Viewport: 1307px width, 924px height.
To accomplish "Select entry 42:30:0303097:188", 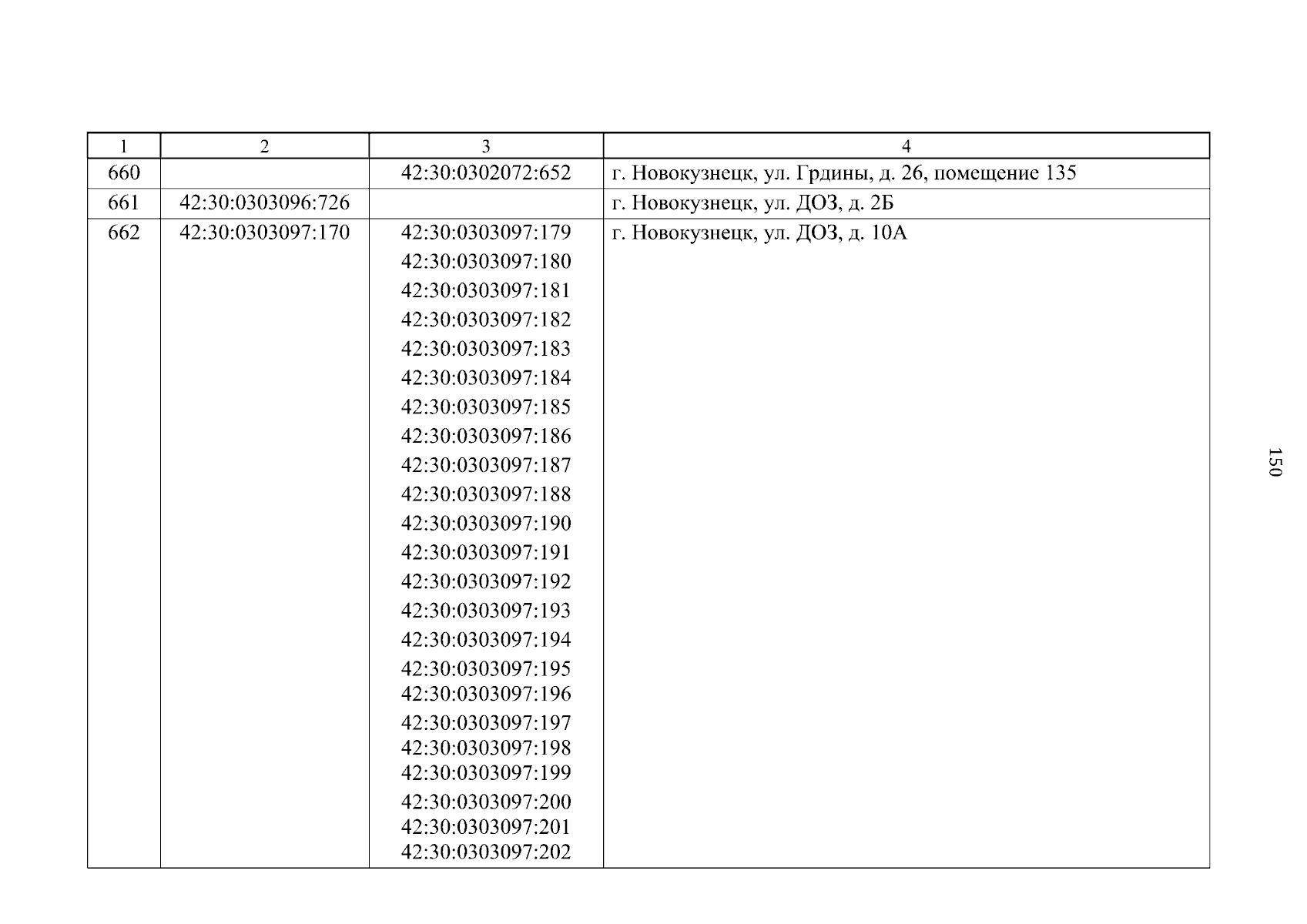I will click(x=486, y=494).
